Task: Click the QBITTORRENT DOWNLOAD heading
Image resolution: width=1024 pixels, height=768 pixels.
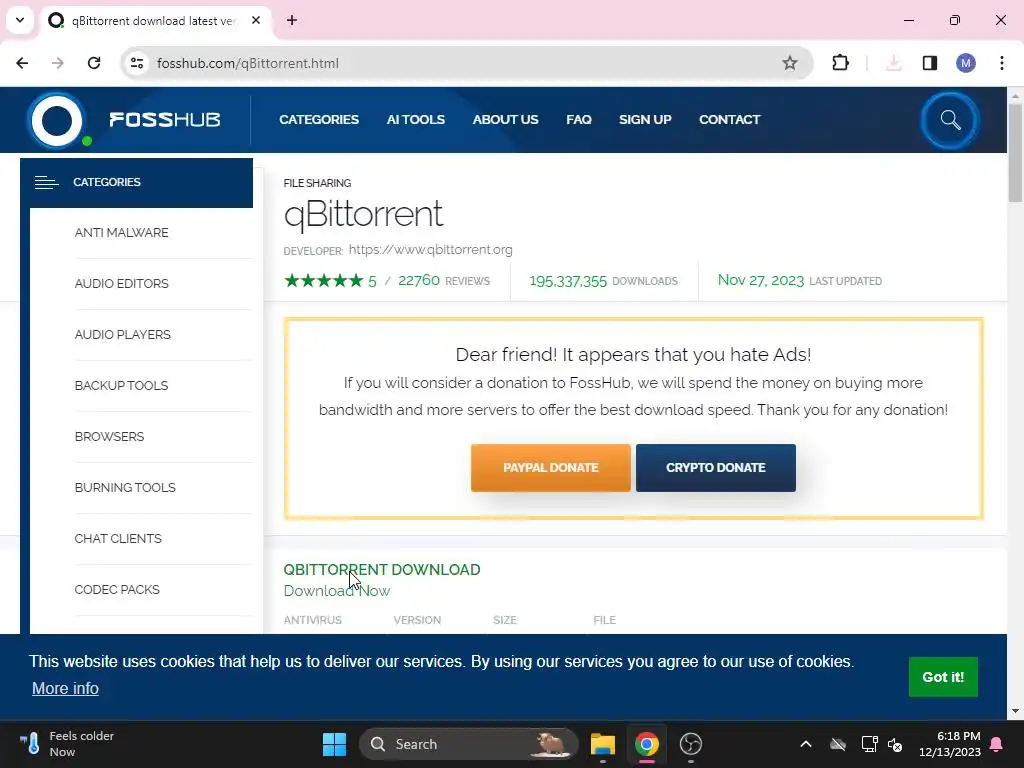Action: click(382, 569)
